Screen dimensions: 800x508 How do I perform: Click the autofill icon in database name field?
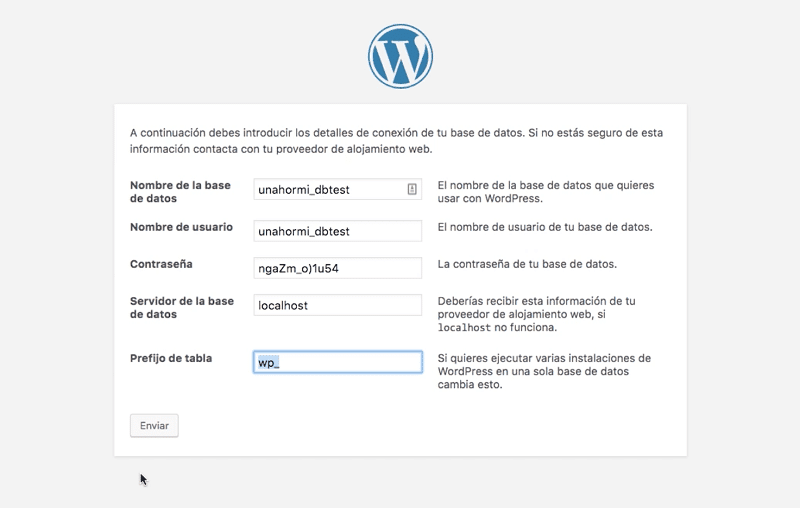412,189
